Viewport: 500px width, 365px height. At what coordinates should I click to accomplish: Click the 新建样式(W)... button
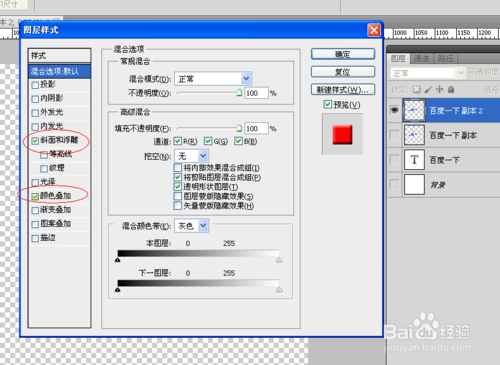(x=343, y=89)
